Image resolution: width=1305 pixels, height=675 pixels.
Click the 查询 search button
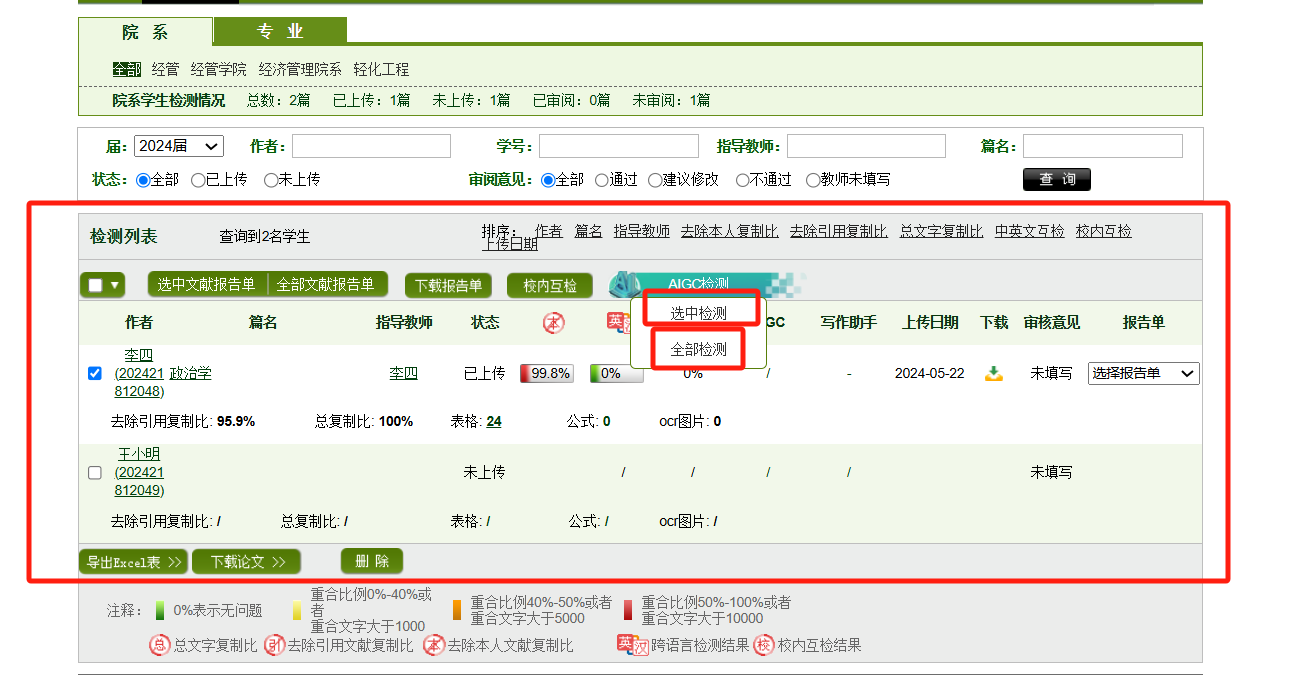pos(1056,179)
